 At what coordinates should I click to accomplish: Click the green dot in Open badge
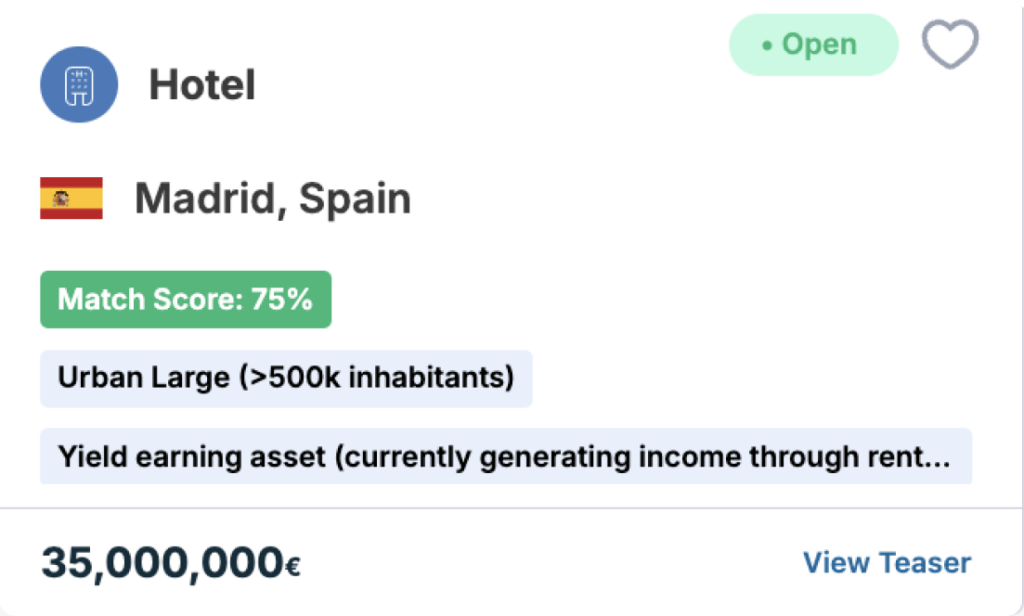[x=767, y=45]
